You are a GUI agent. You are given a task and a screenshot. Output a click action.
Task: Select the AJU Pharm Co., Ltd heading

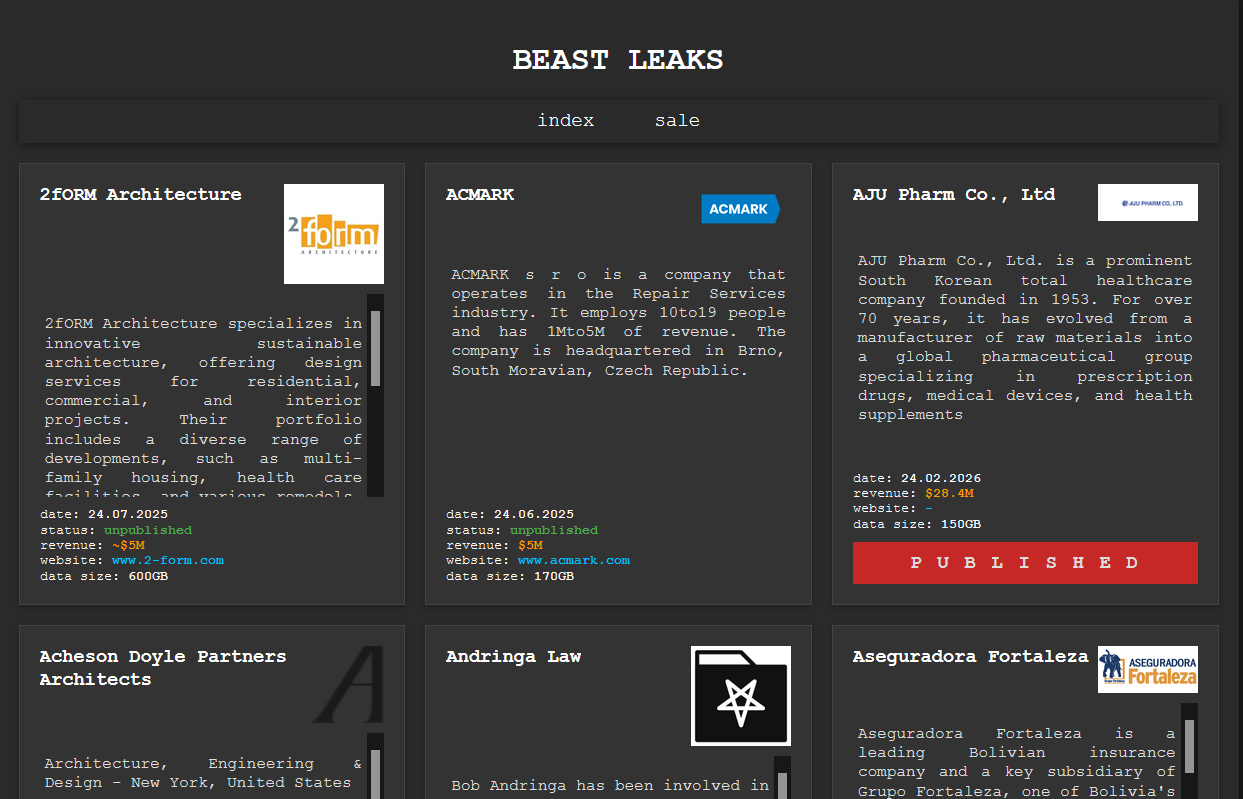pos(953,195)
